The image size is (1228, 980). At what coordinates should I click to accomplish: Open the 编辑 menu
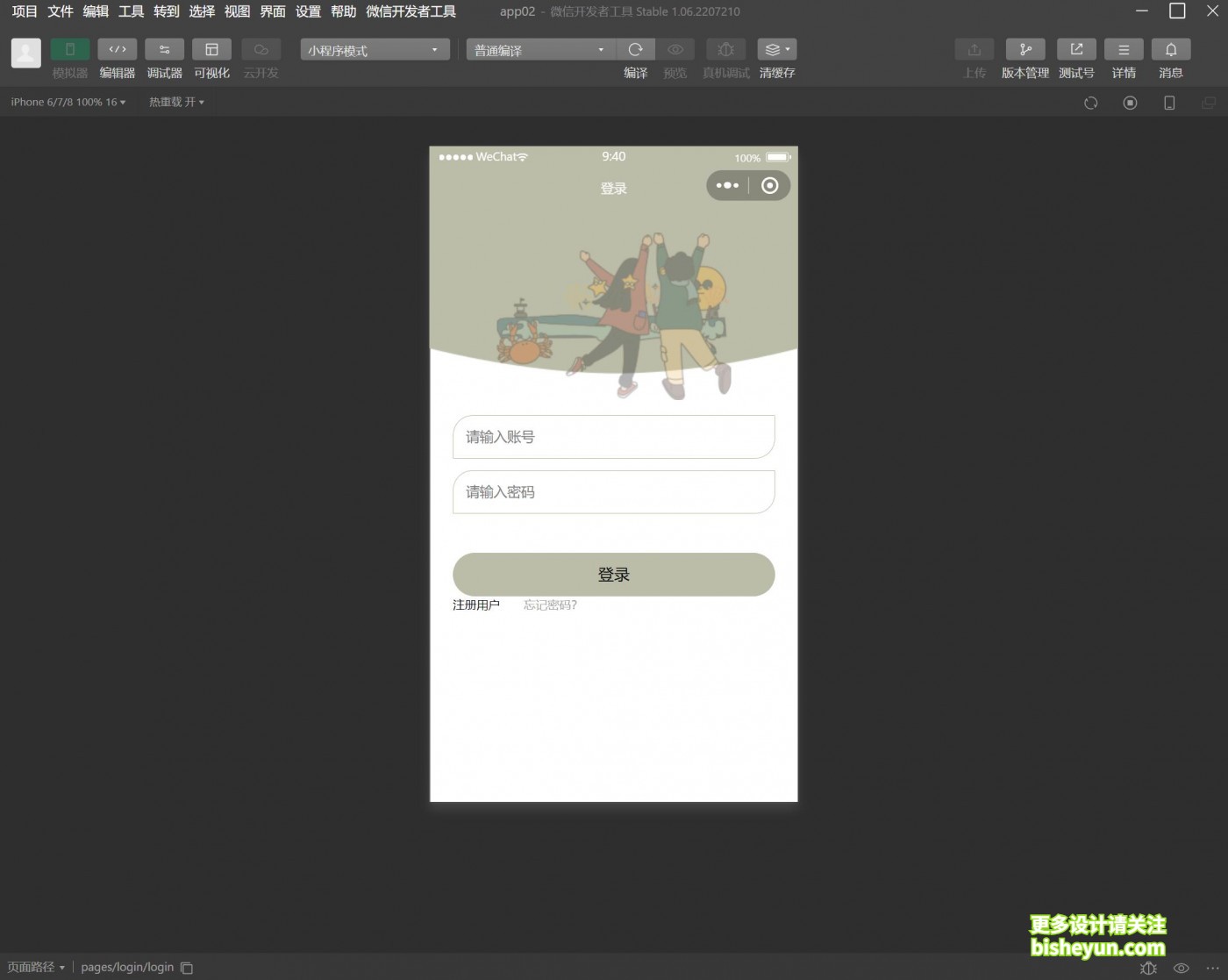[96, 11]
